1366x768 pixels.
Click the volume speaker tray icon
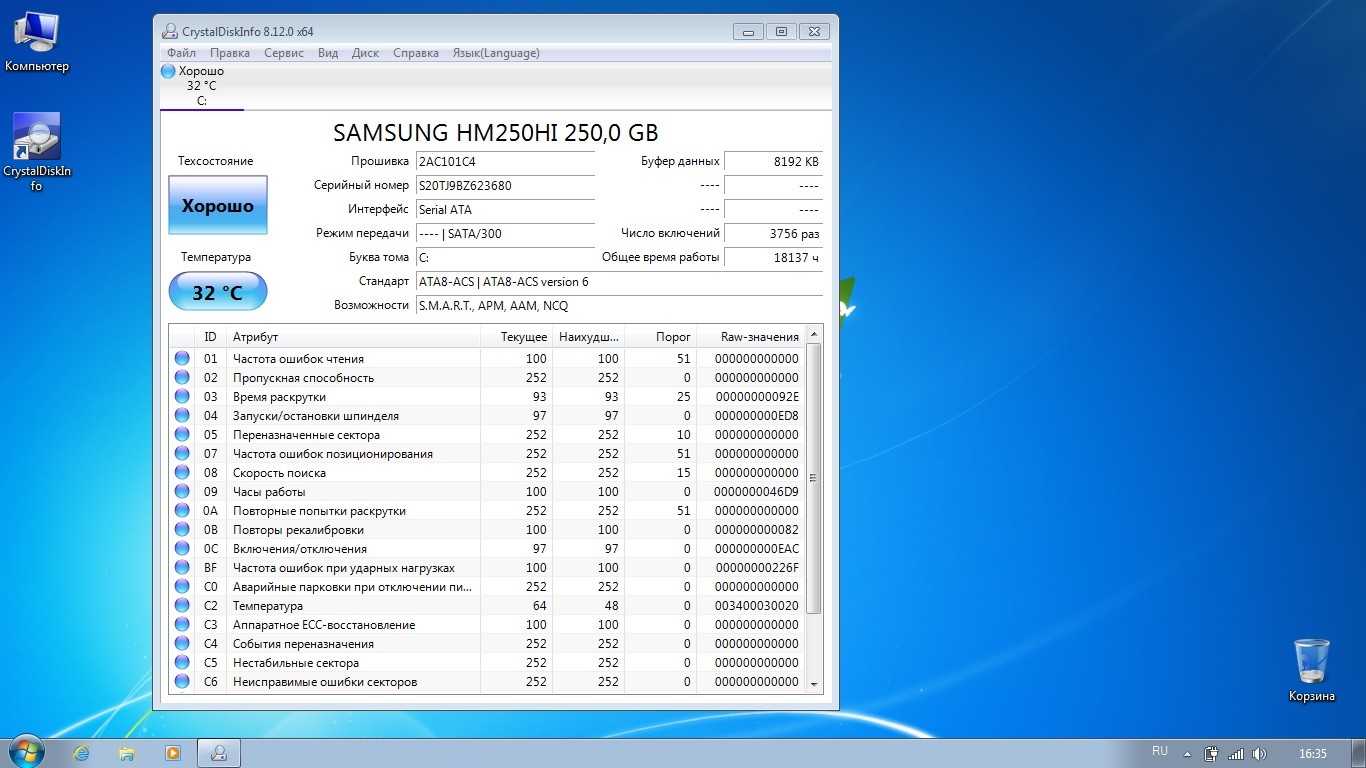(x=1259, y=754)
